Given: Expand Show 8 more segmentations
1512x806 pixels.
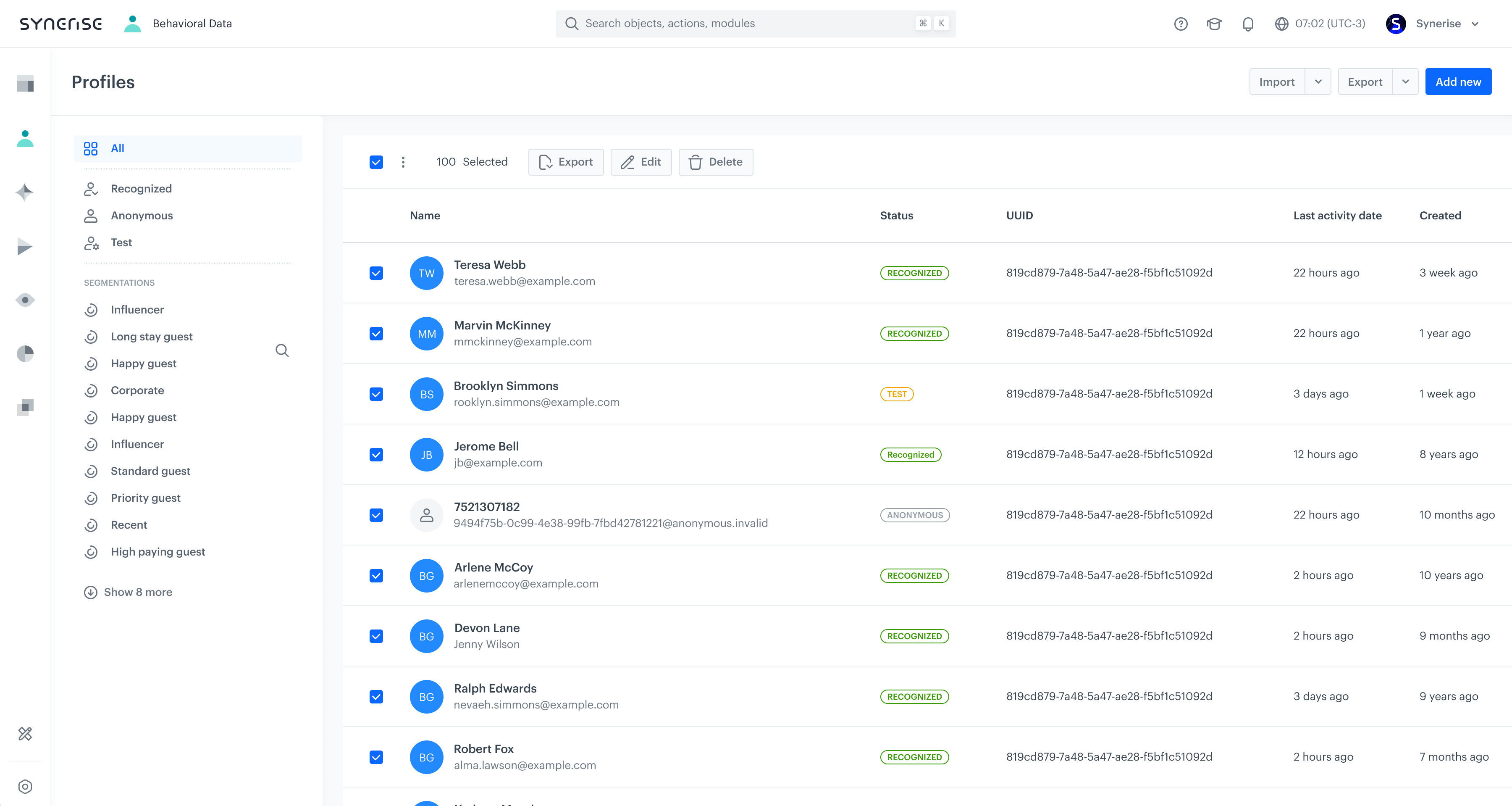Looking at the screenshot, I should 137,592.
